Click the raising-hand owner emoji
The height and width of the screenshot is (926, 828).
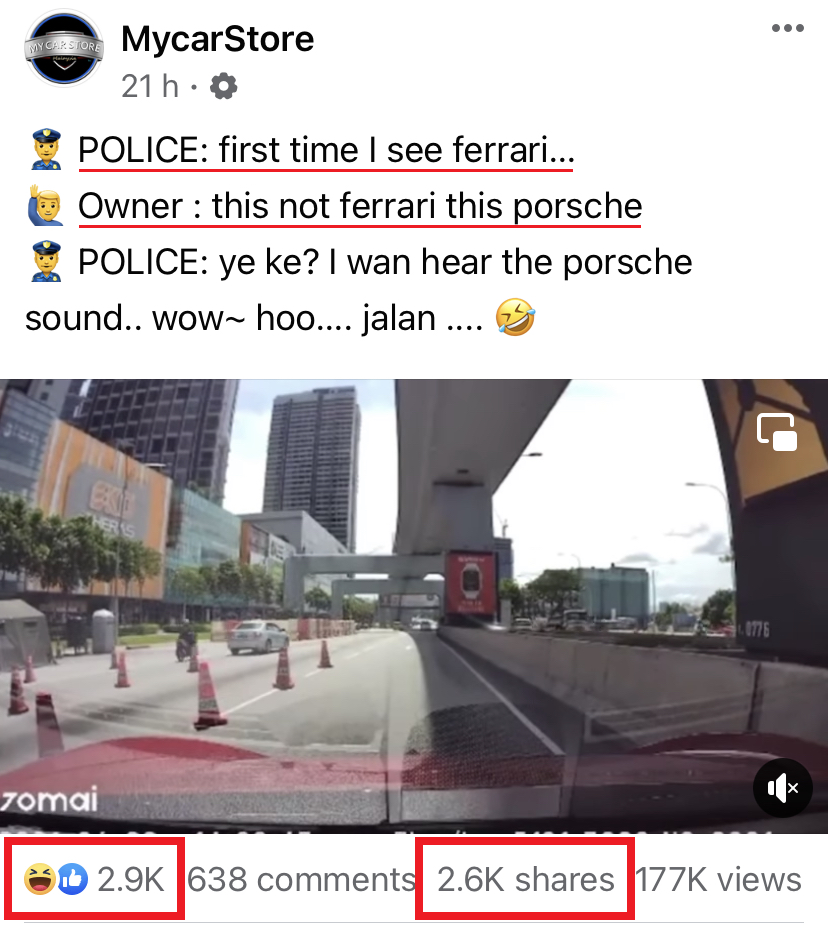(x=45, y=206)
